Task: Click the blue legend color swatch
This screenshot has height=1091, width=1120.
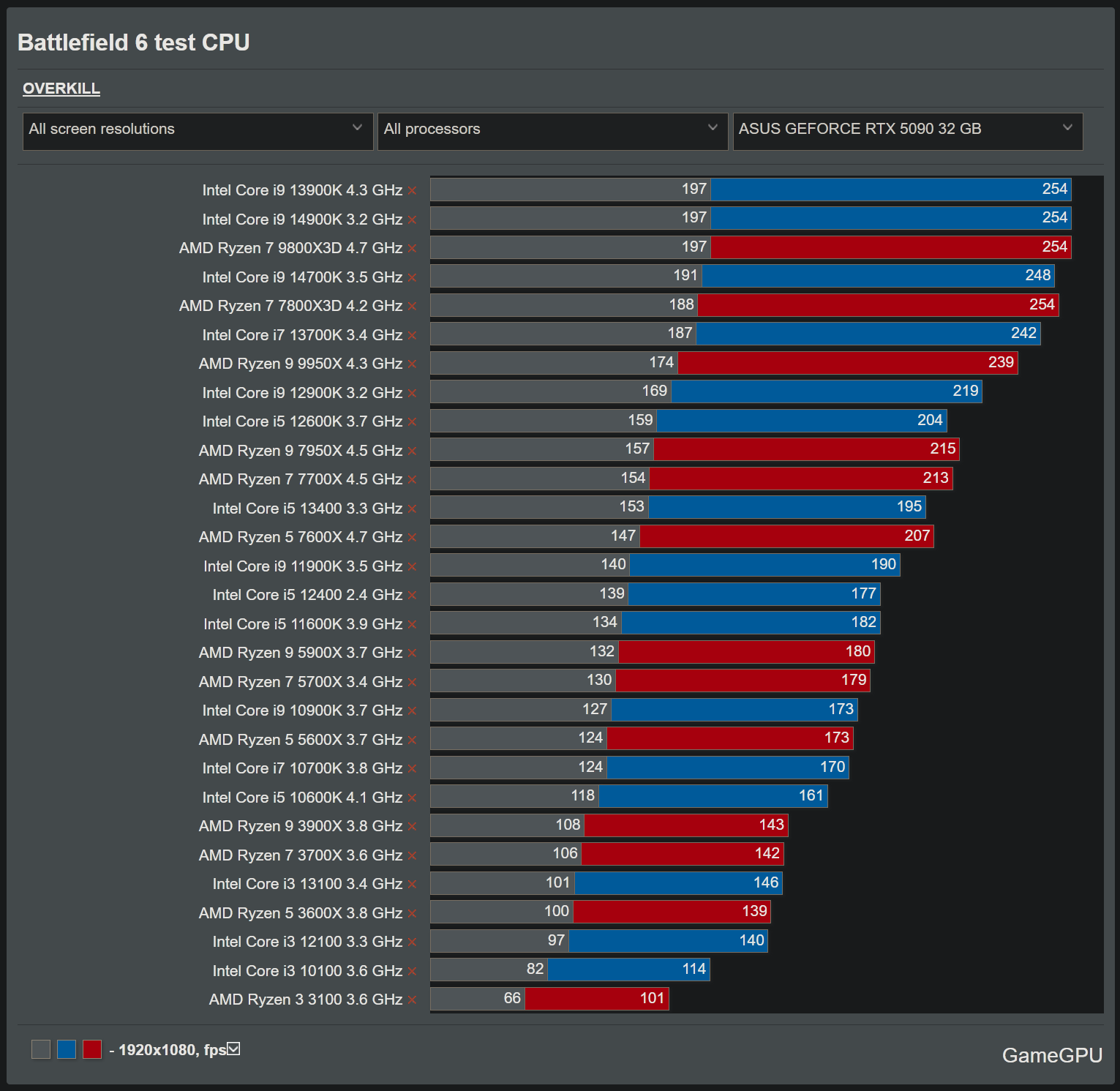Action: 67,1049
